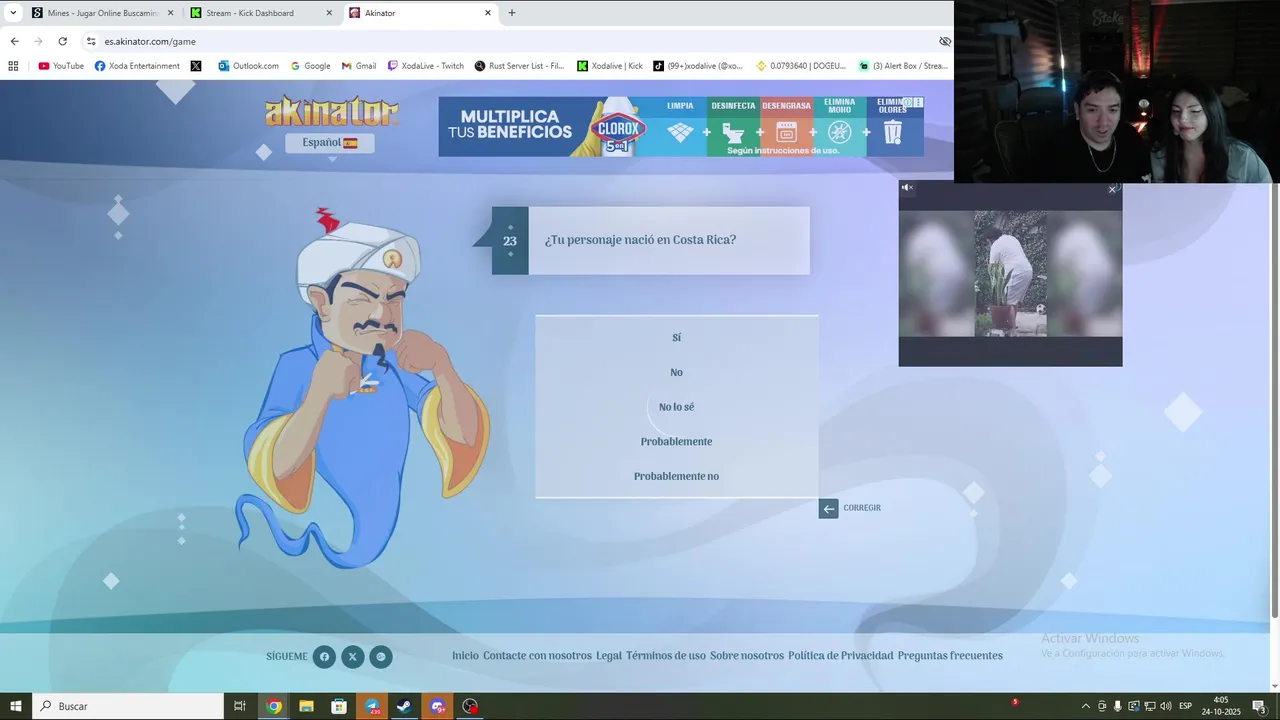
Task: Go back in browser history
Action: coord(14,41)
